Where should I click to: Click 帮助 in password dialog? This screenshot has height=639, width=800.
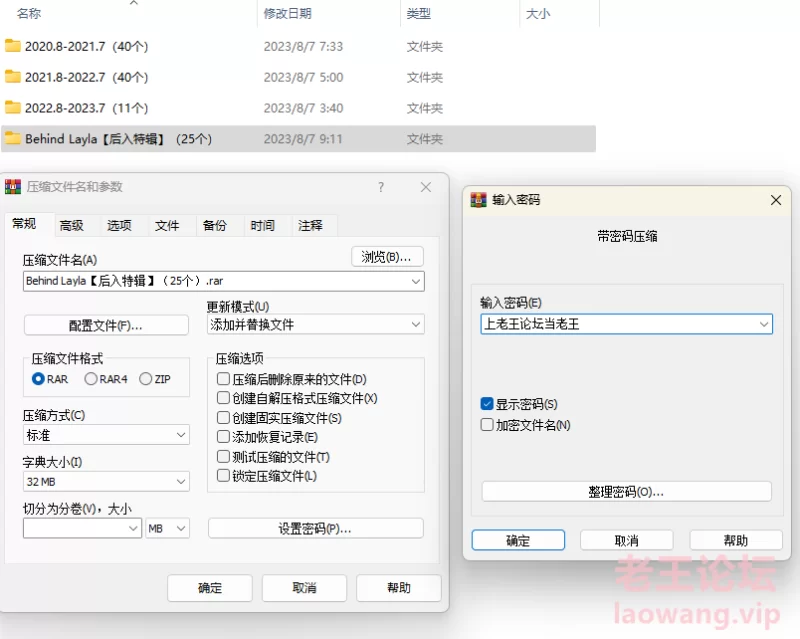coord(736,540)
